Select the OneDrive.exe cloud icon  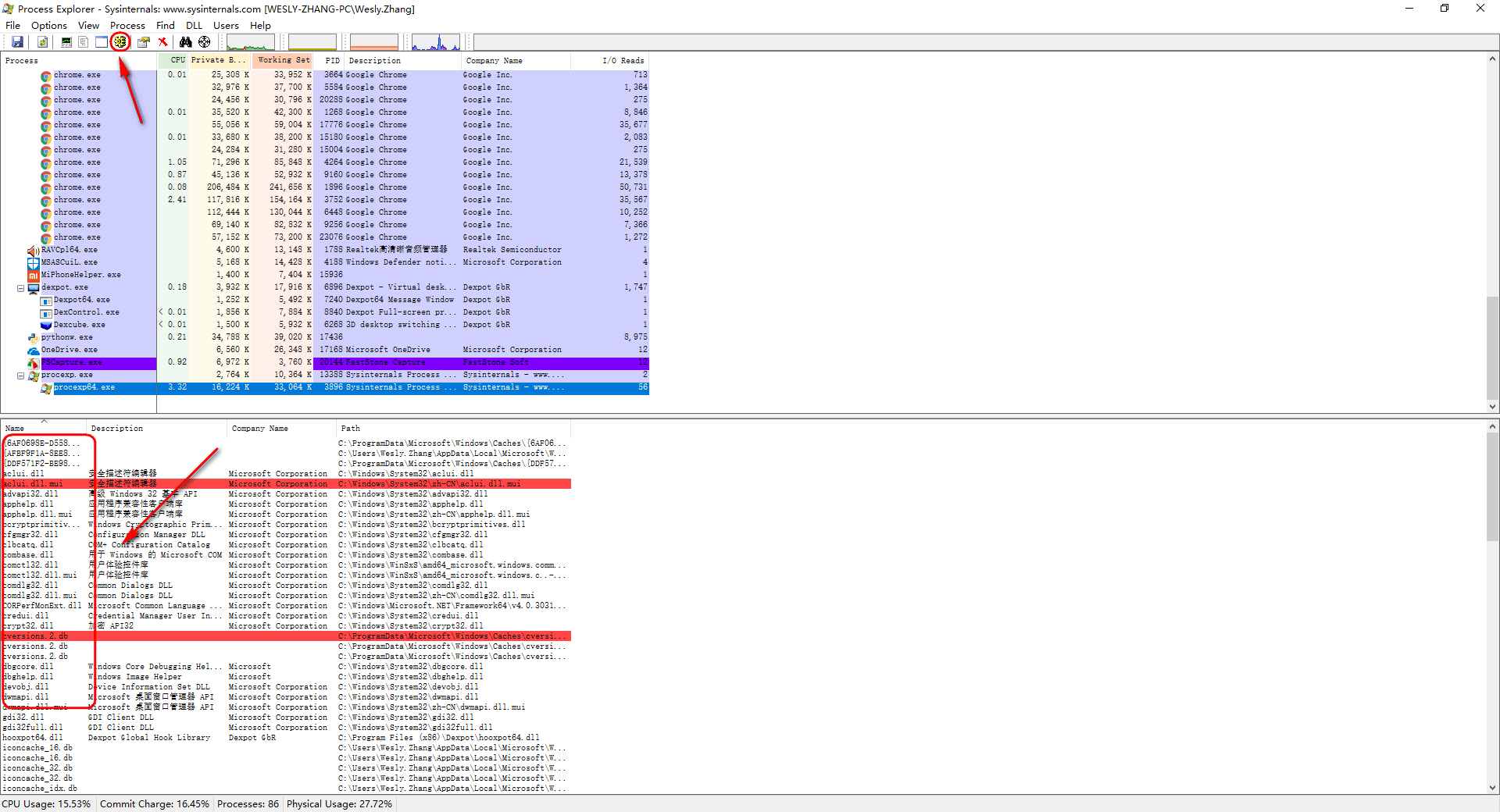pyautogui.click(x=34, y=351)
